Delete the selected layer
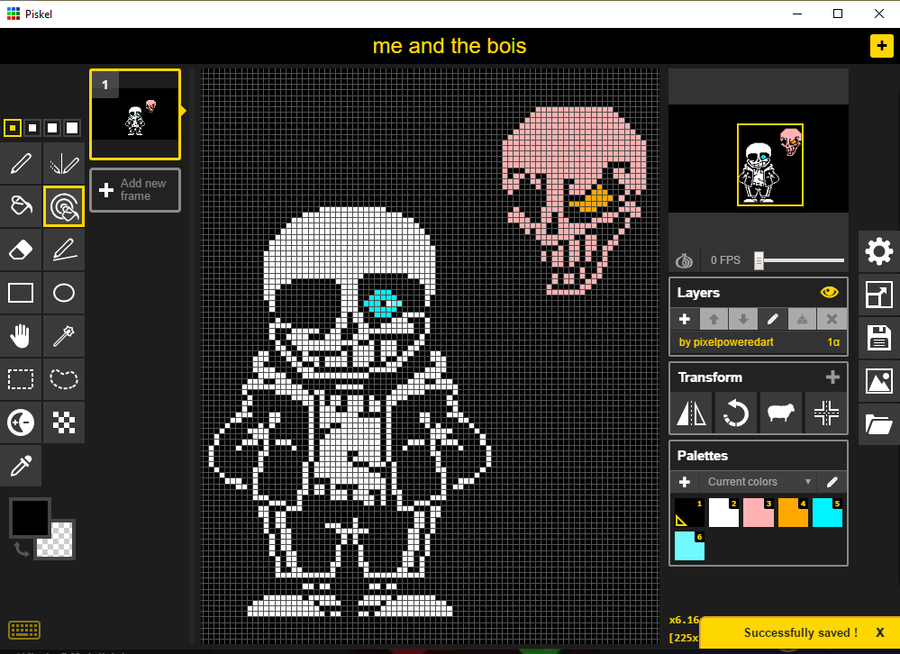 click(832, 319)
